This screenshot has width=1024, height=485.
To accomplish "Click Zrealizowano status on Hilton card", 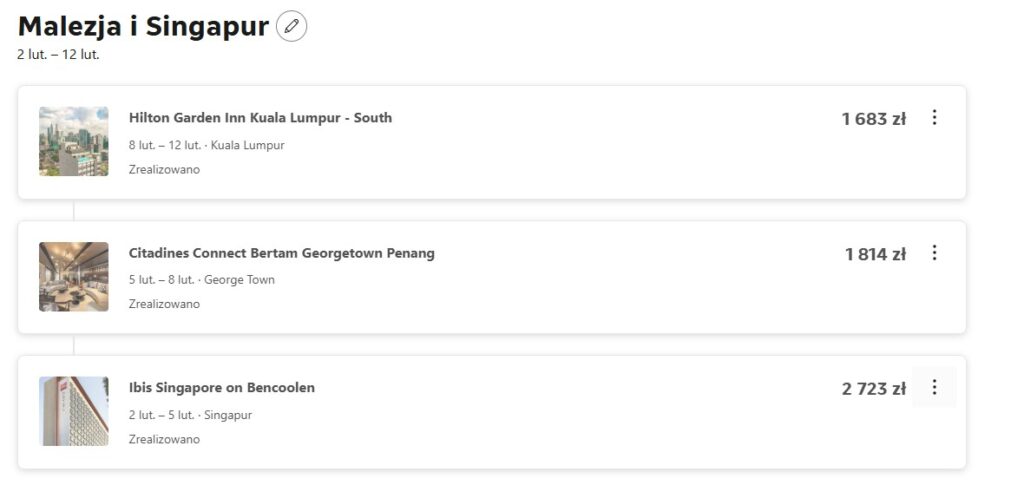I will [x=164, y=170].
